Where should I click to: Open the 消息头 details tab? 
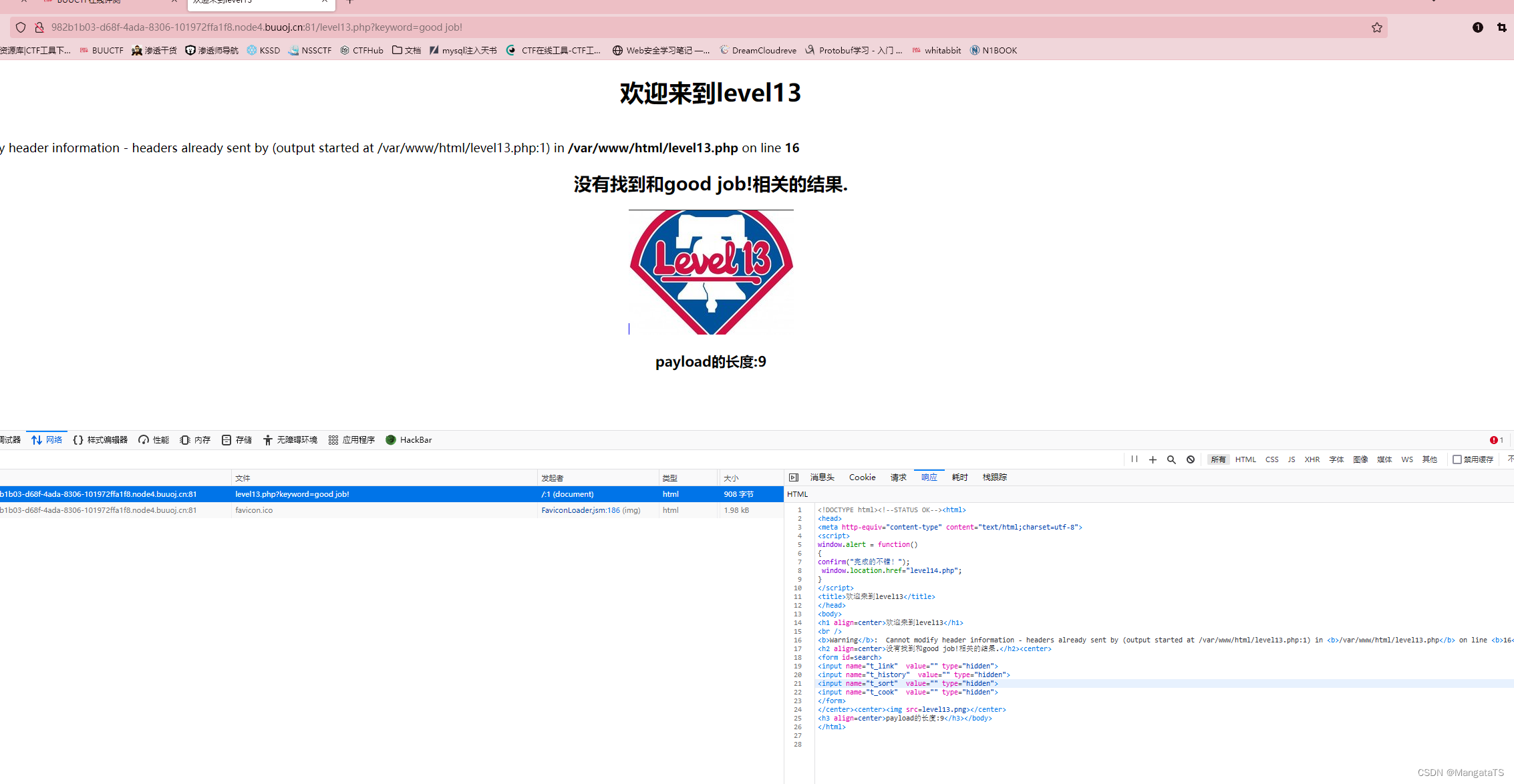tap(822, 477)
